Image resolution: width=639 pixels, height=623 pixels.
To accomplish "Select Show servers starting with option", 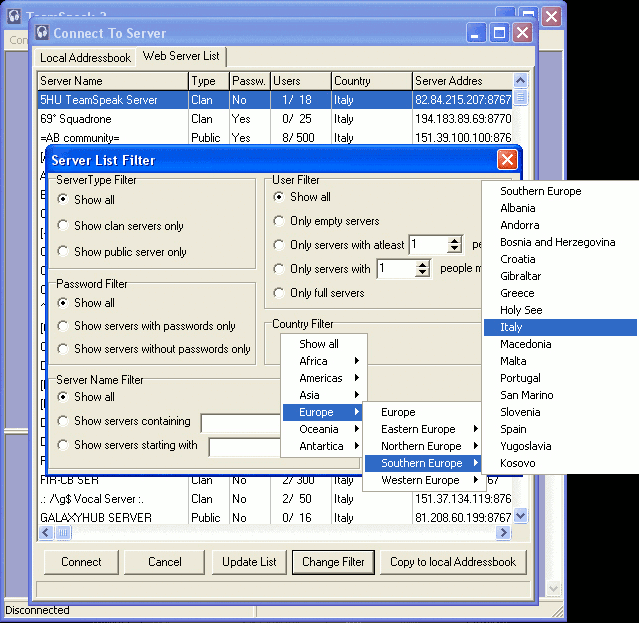I will tap(128, 445).
